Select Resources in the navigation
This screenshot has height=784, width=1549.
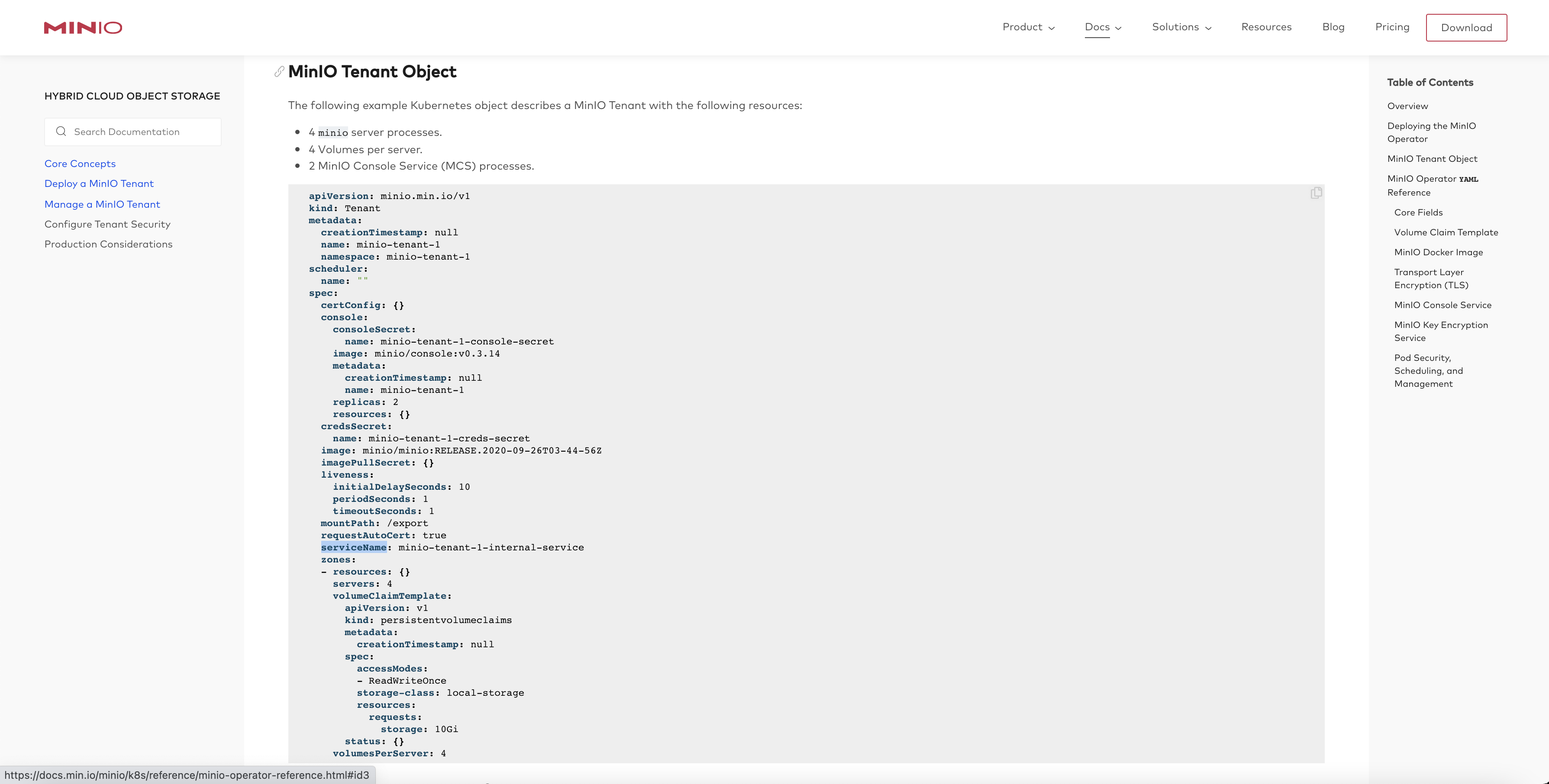tap(1266, 27)
